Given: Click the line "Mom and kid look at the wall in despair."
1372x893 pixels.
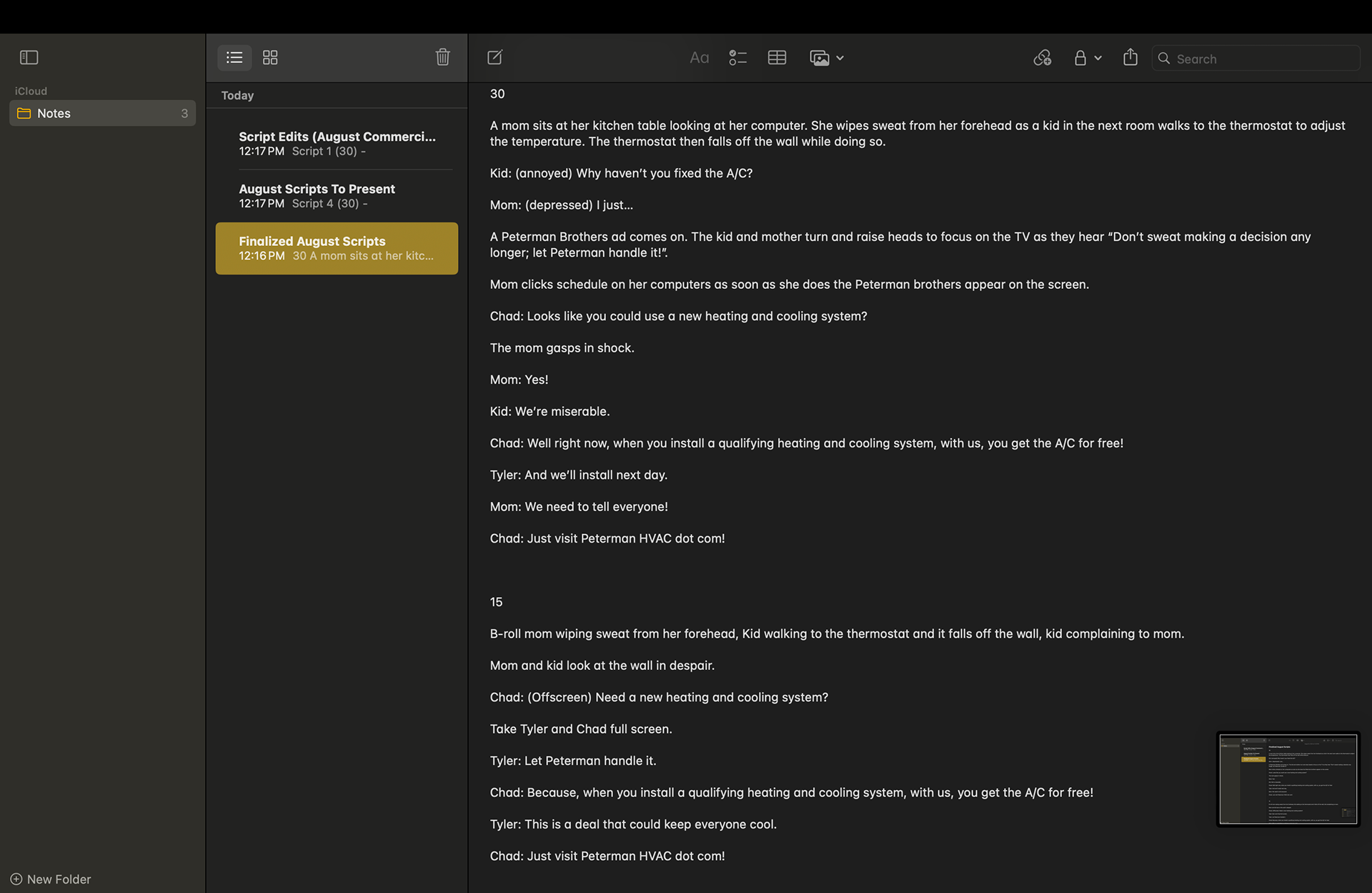Looking at the screenshot, I should click(x=602, y=665).
